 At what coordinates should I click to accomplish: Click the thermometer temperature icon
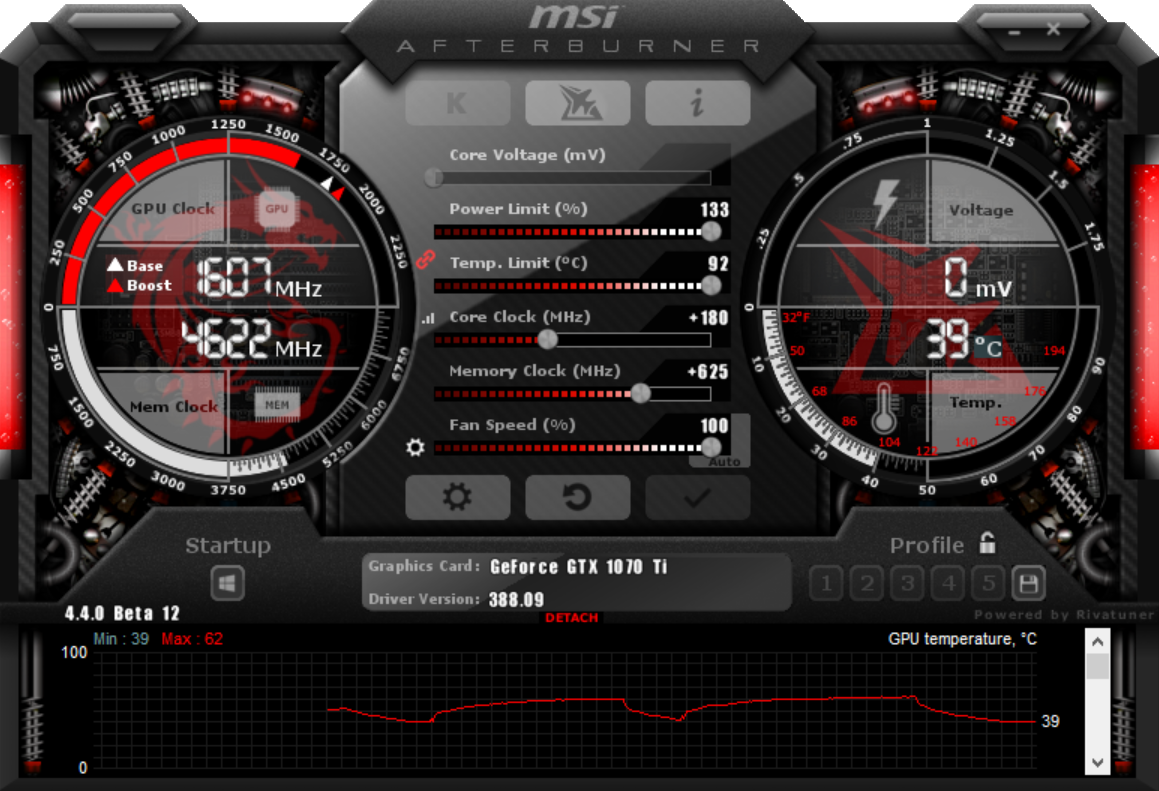883,409
